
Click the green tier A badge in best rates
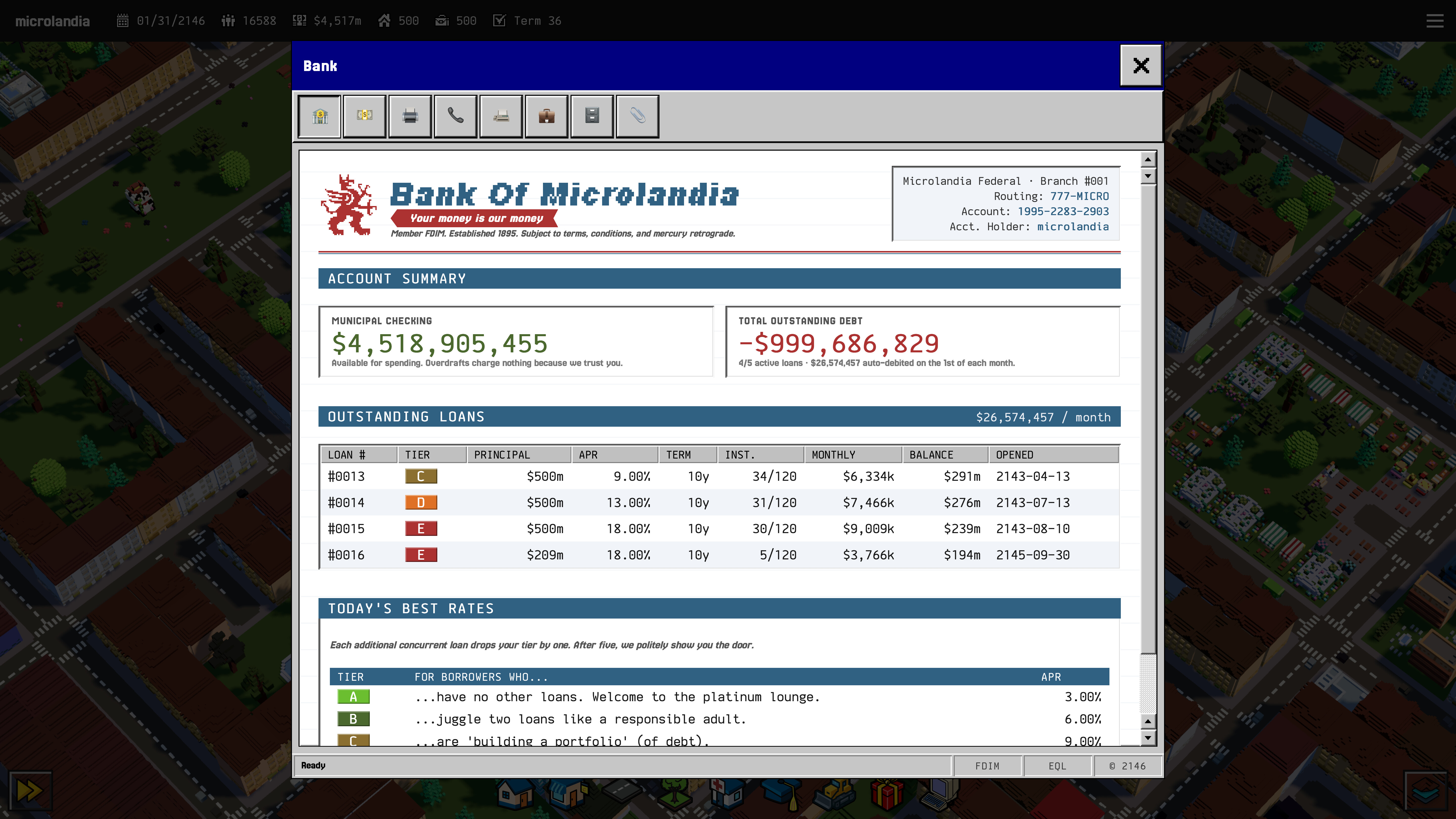tap(353, 697)
